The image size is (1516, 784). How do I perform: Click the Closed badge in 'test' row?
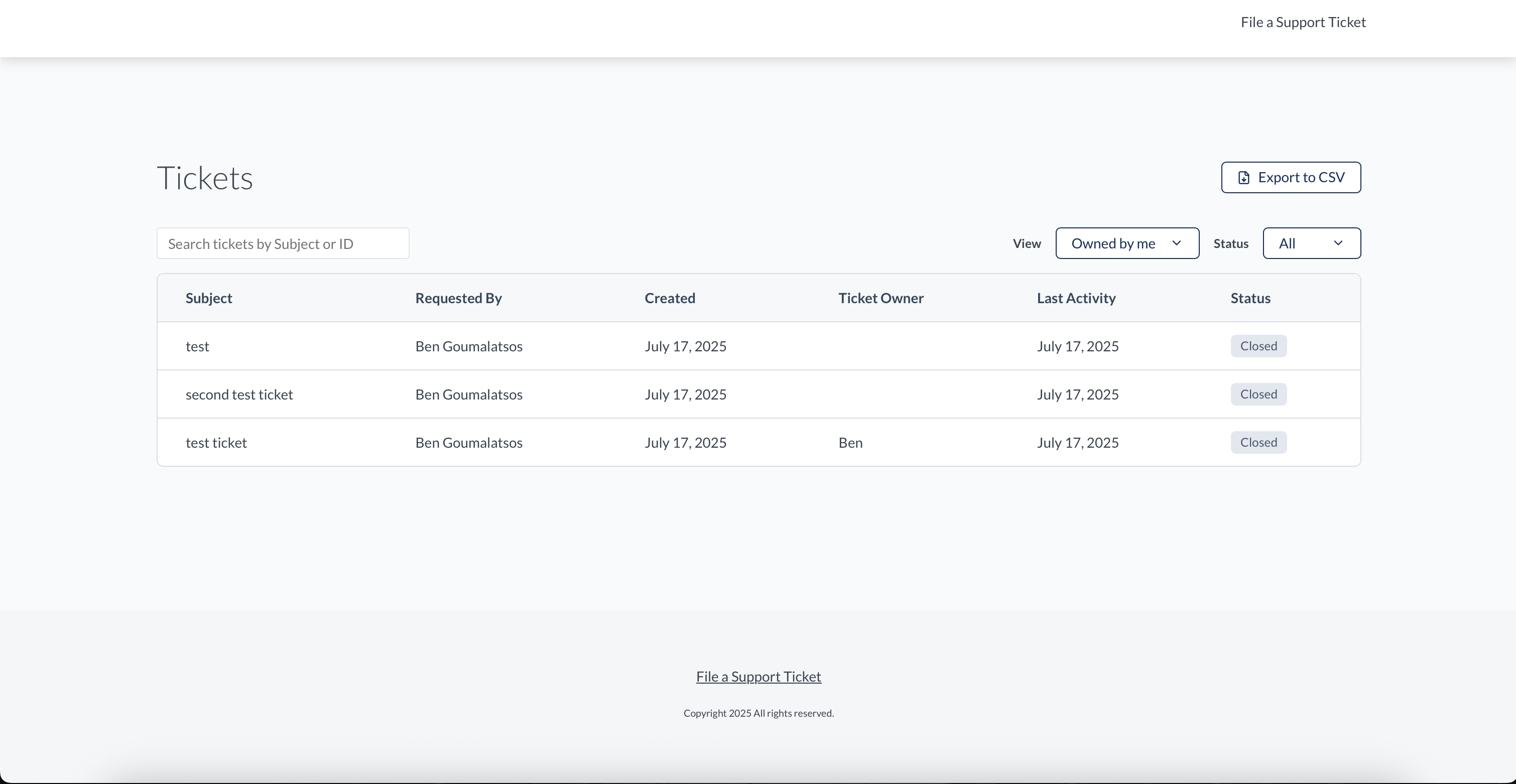tap(1258, 346)
